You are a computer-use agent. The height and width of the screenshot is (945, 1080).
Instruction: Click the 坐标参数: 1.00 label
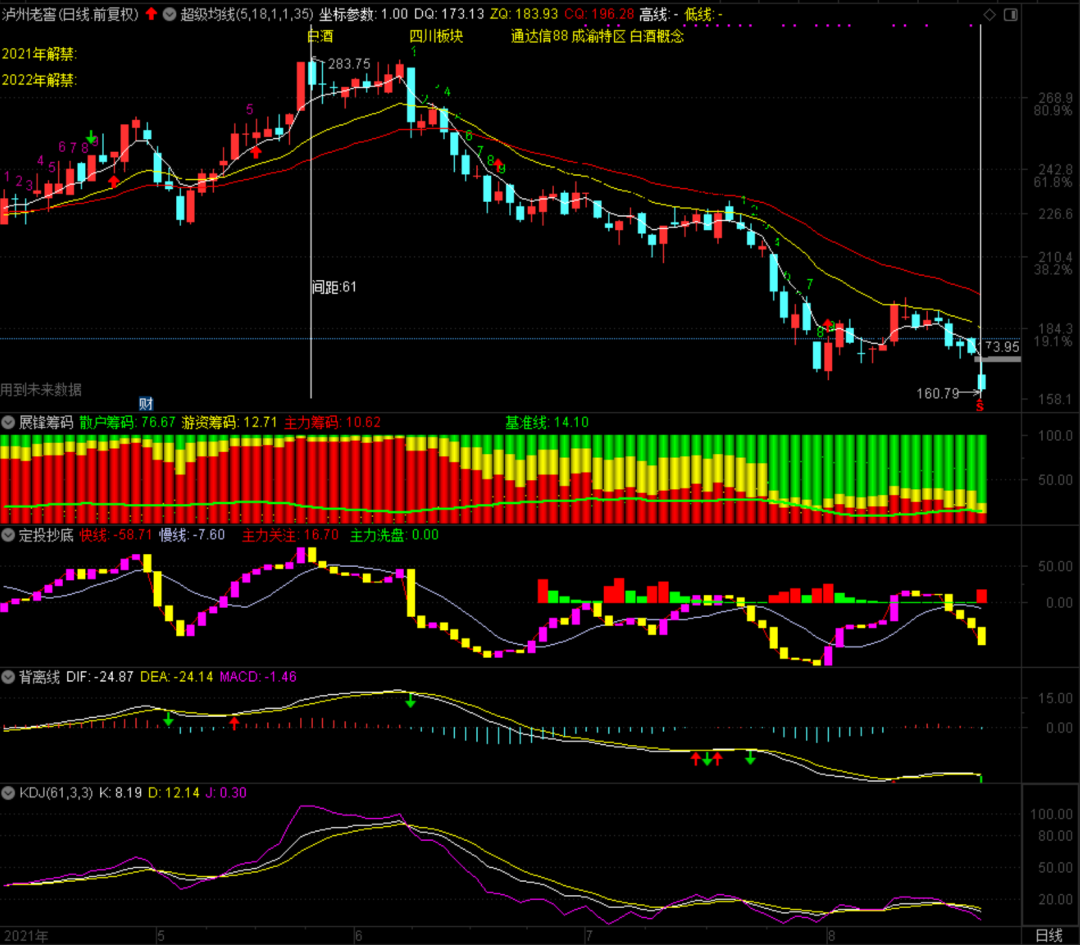(x=363, y=14)
